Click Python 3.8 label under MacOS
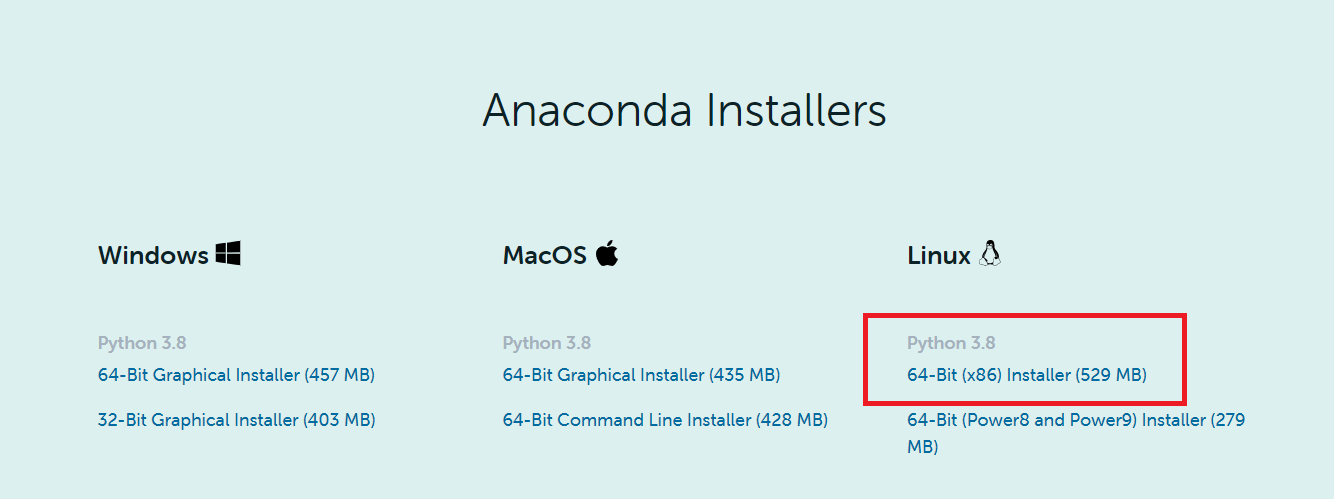Screen dimensions: 1334x499 546,343
